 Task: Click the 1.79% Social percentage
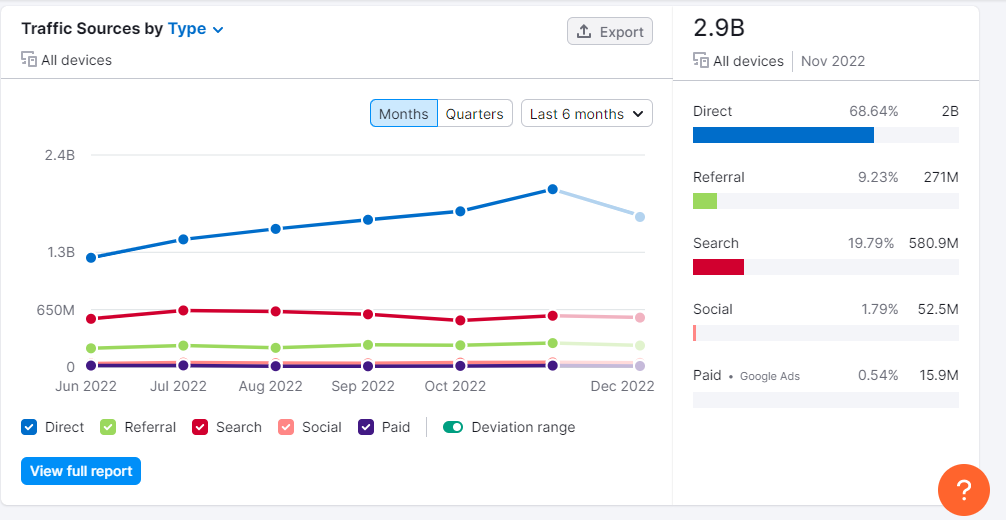(879, 309)
